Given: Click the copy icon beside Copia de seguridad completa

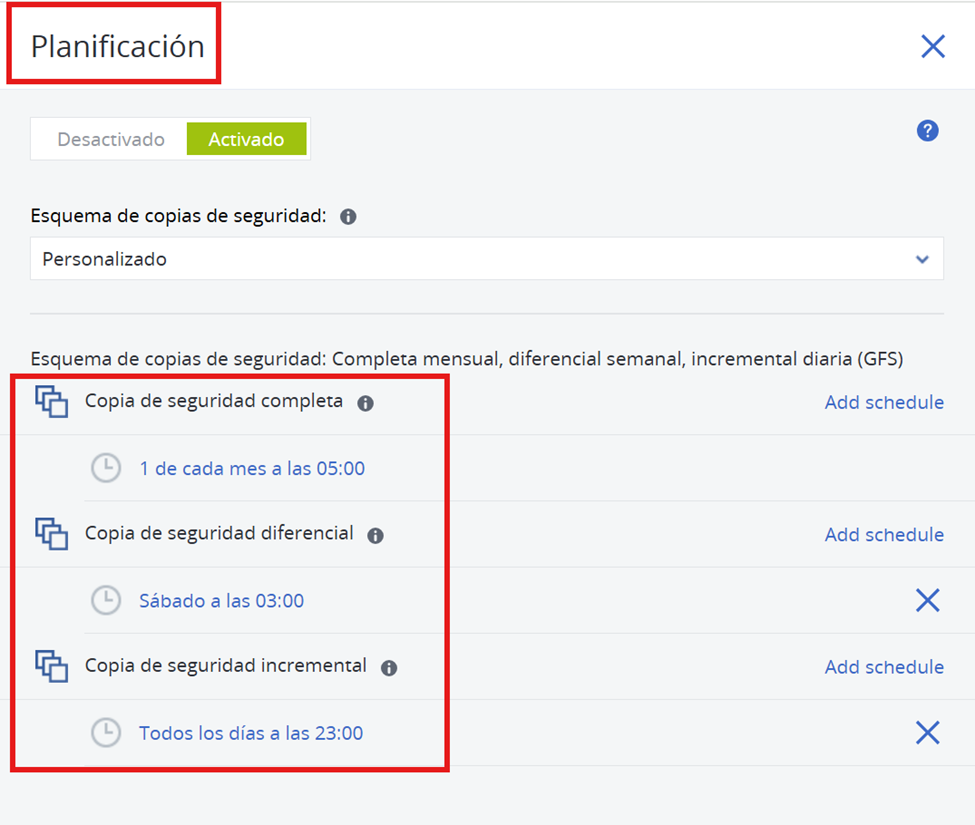Looking at the screenshot, I should [x=52, y=402].
